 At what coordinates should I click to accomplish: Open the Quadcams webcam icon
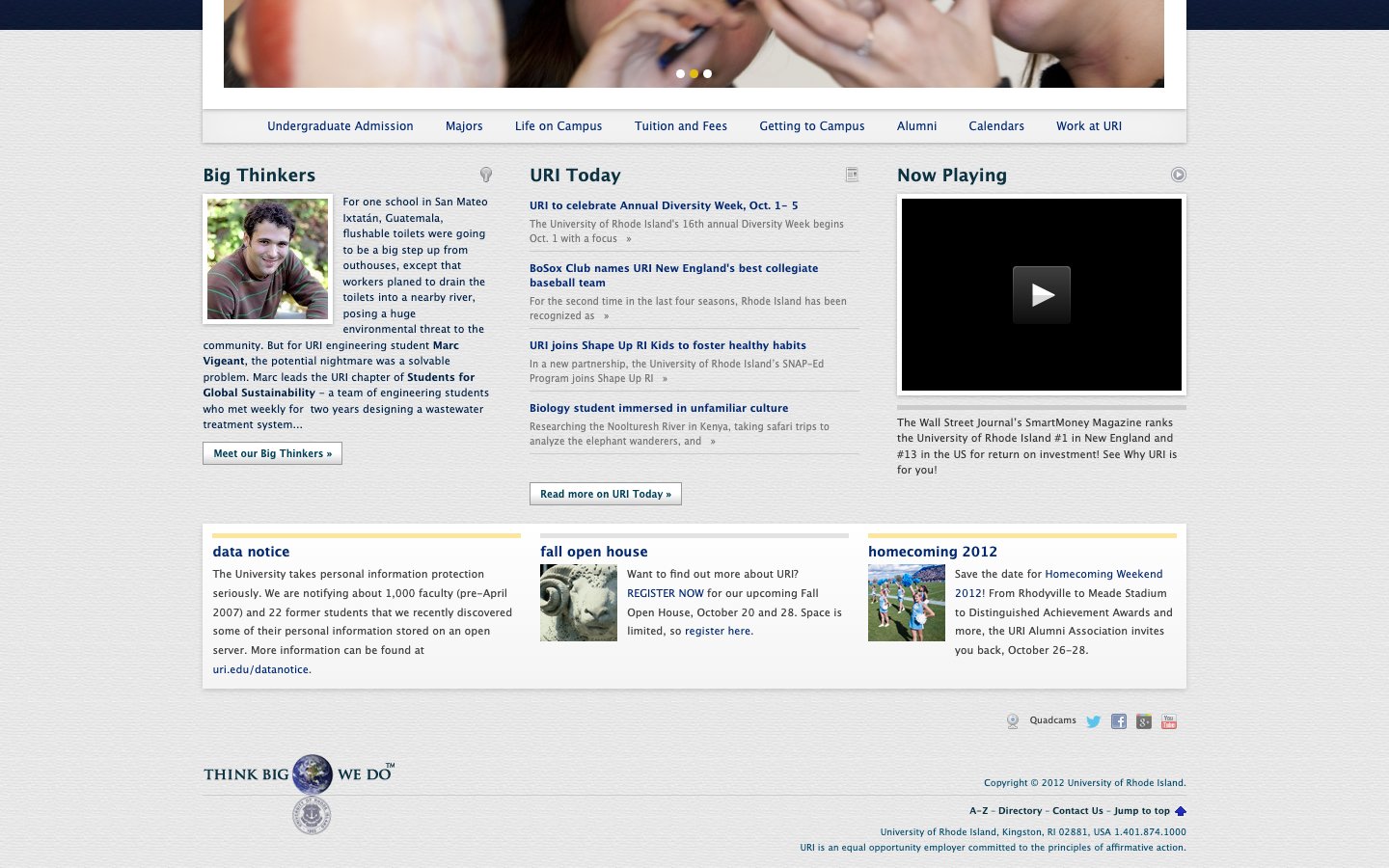pyautogui.click(x=1013, y=721)
